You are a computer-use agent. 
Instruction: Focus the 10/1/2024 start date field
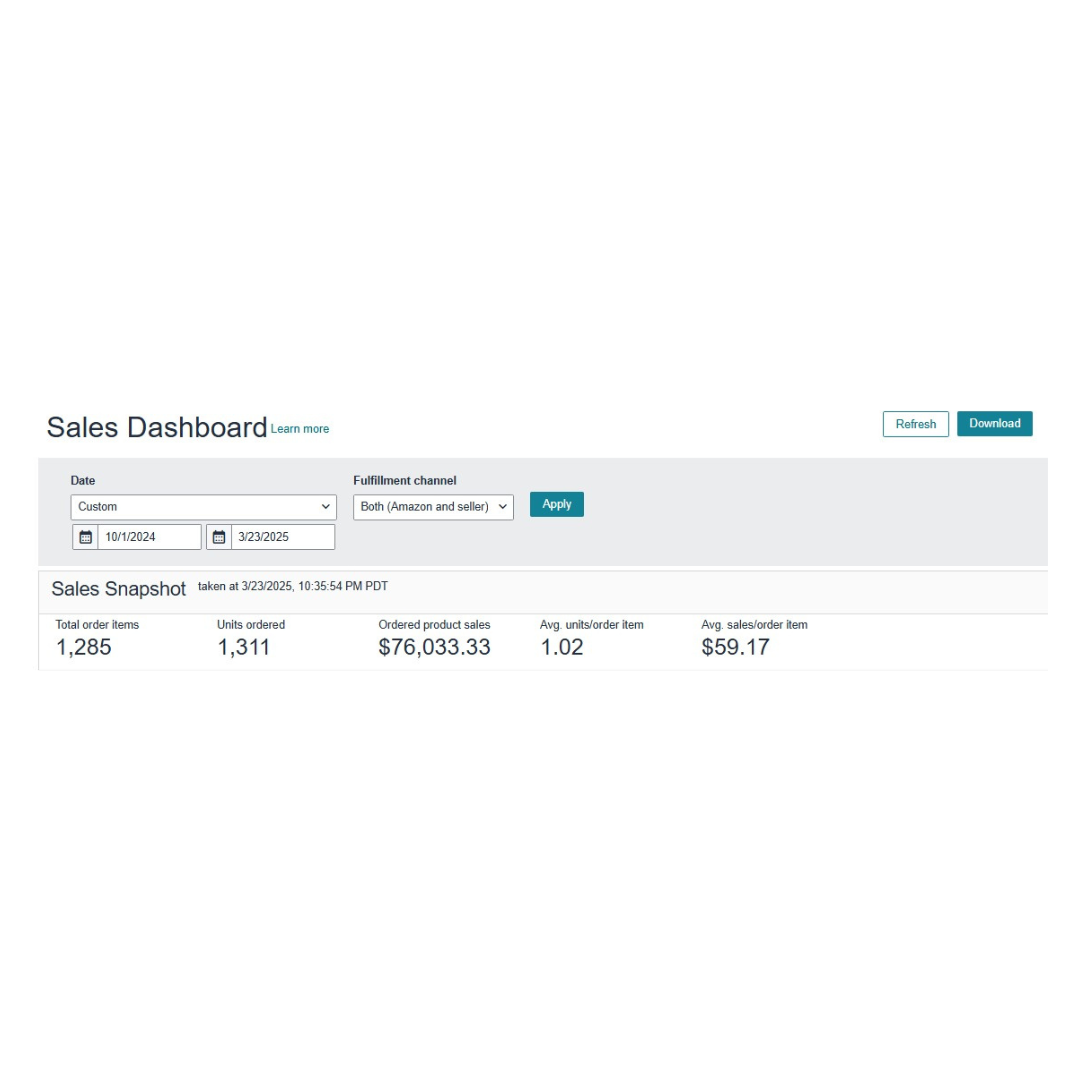(148, 537)
